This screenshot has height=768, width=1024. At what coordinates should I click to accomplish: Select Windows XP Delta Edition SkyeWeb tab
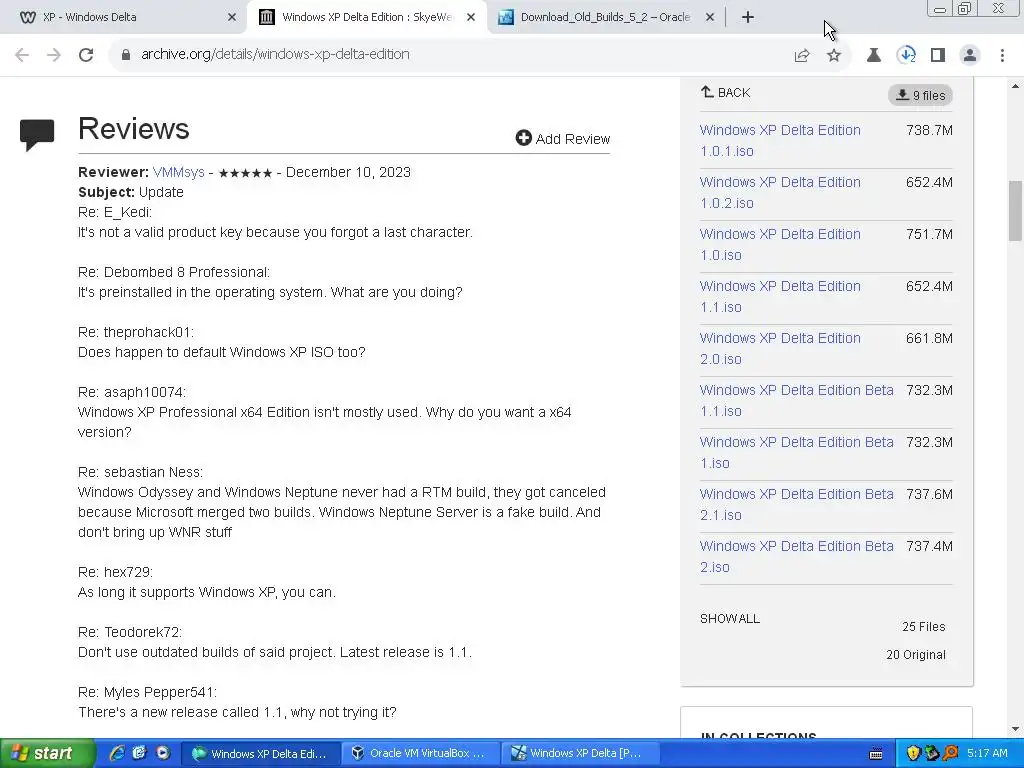point(366,18)
